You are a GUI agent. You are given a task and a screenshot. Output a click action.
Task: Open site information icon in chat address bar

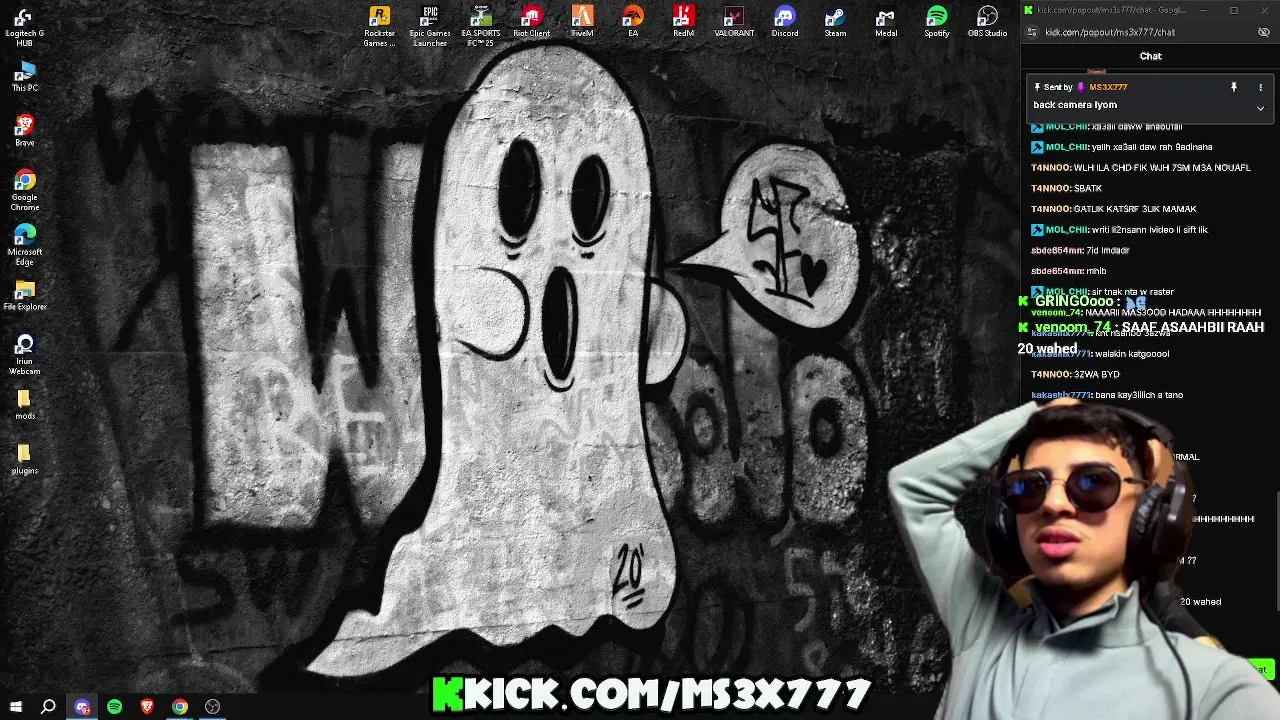coord(1032,32)
